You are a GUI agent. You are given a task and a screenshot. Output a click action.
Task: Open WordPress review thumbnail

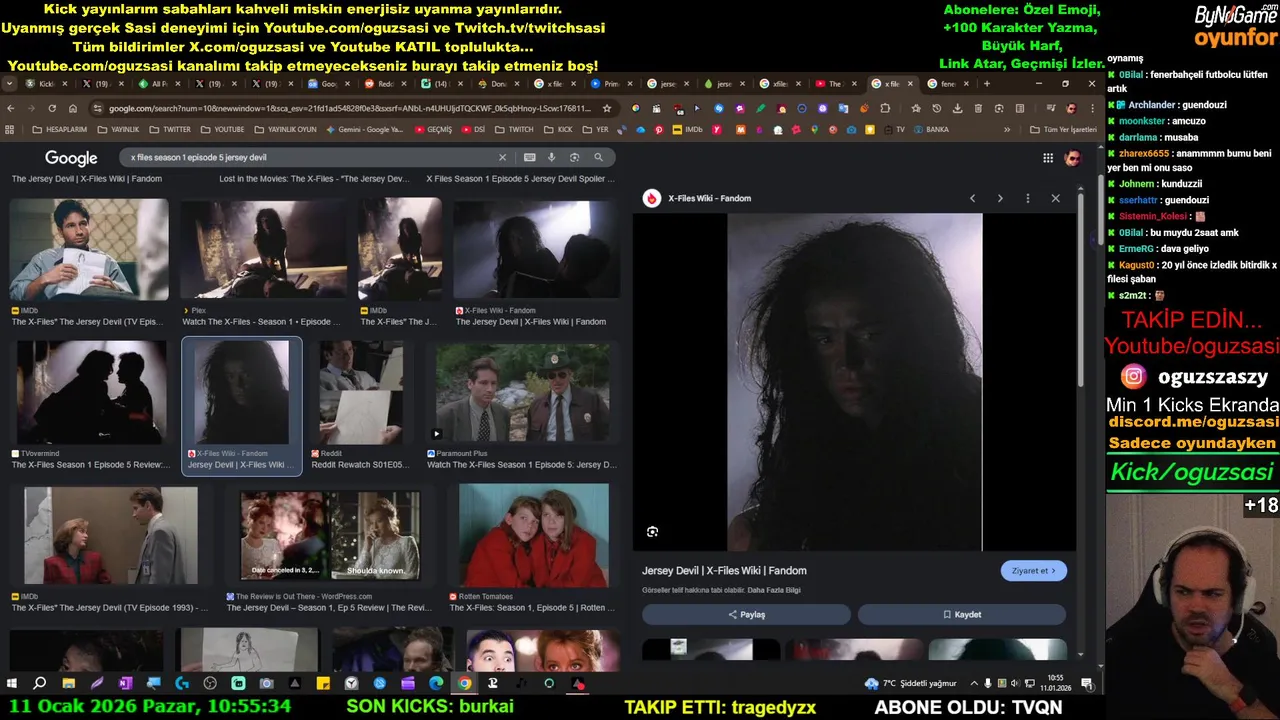(330, 536)
